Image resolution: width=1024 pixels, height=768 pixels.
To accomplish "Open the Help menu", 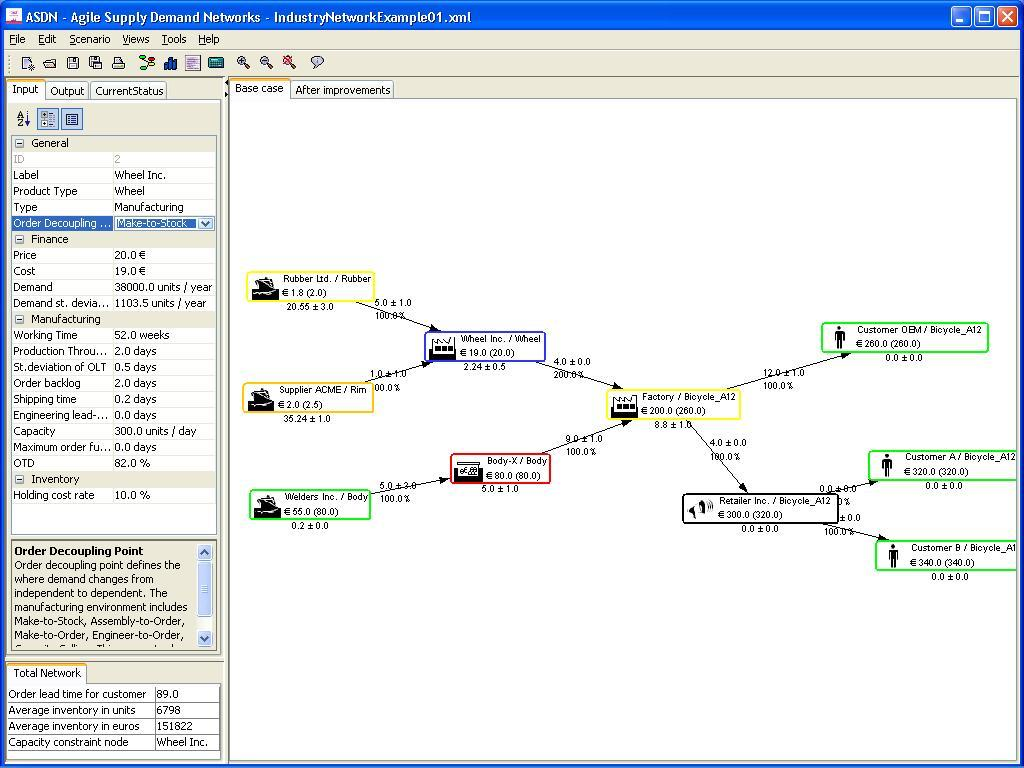I will coord(209,39).
